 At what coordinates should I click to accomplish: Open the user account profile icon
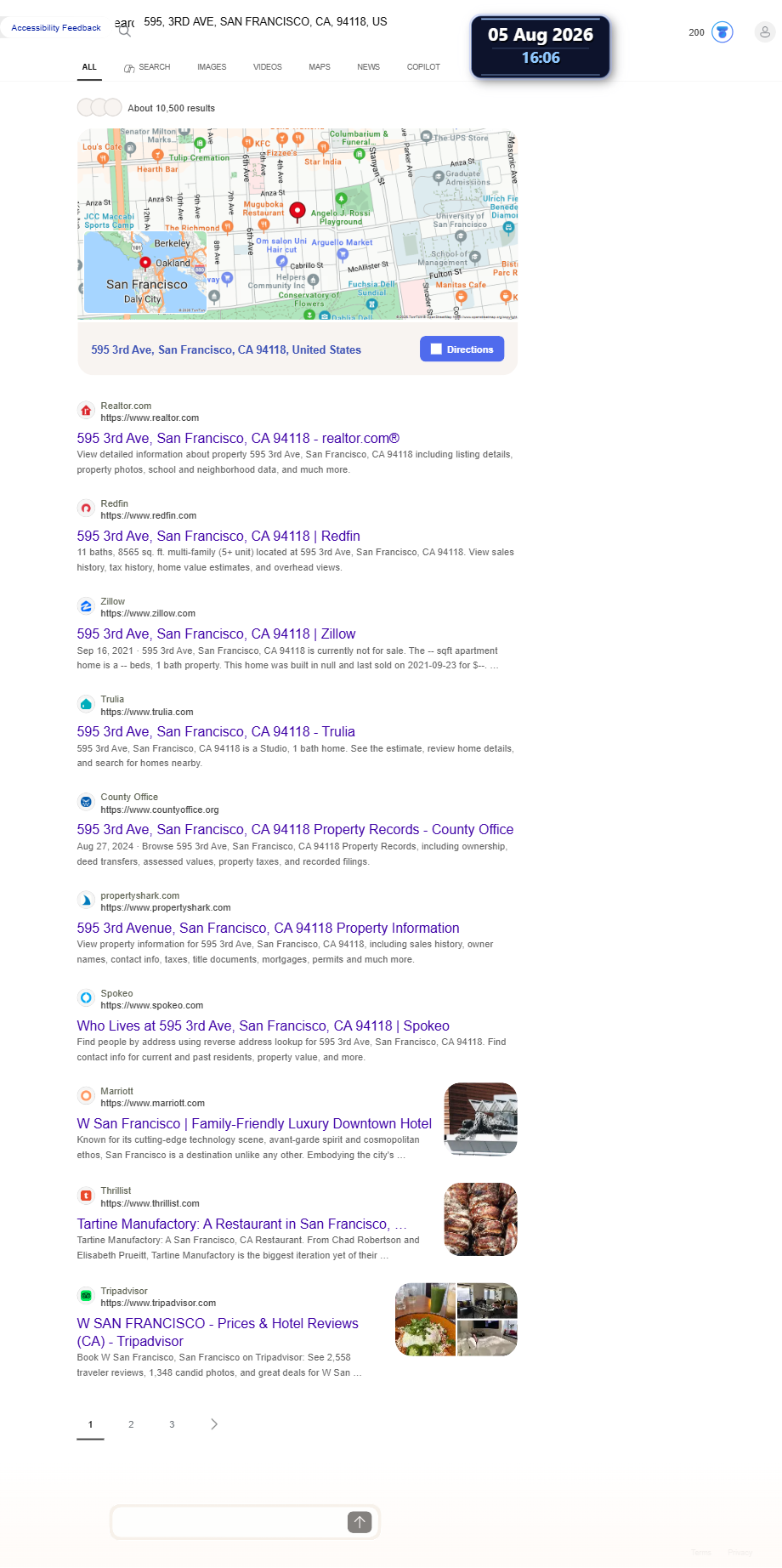[x=765, y=32]
